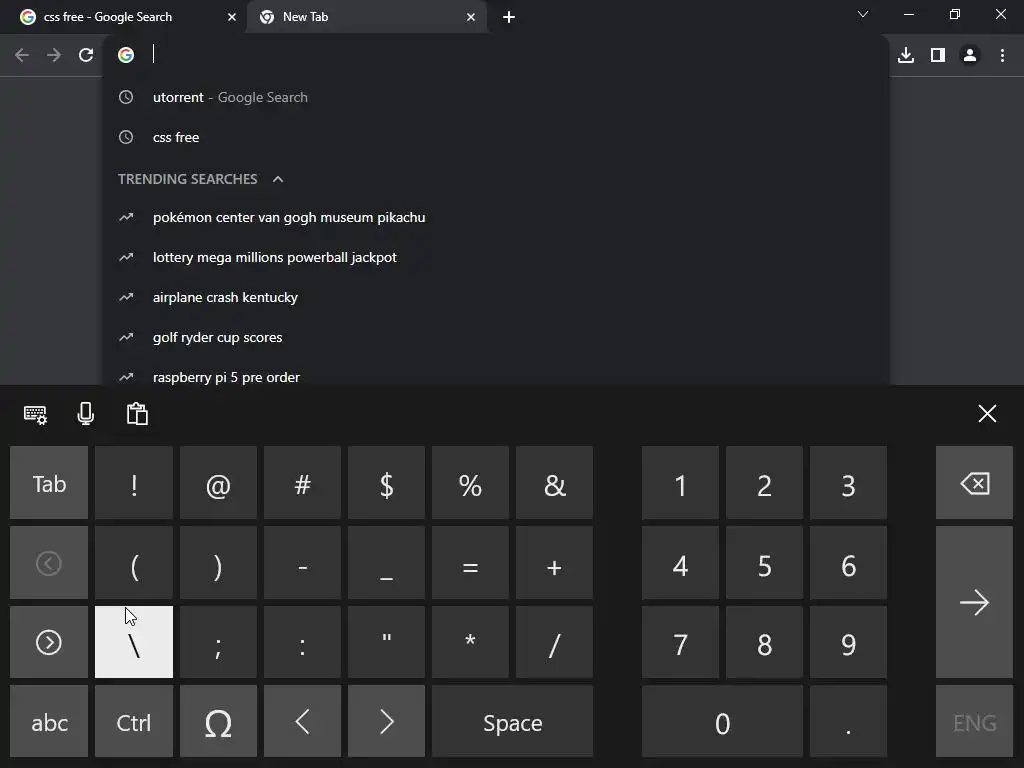
Task: Tap the % percent key
Action: click(470, 483)
